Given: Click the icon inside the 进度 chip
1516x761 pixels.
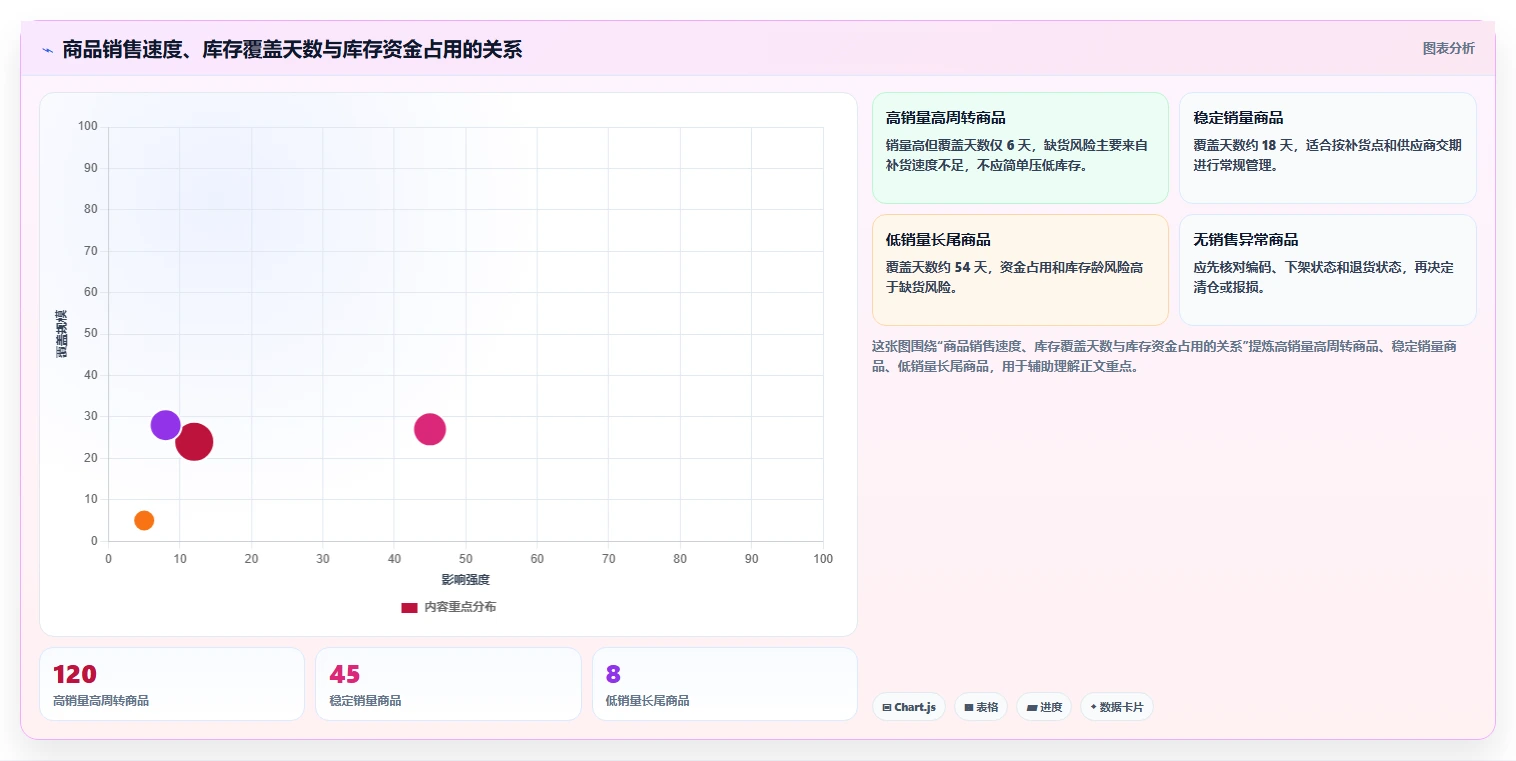Looking at the screenshot, I should pos(1032,707).
